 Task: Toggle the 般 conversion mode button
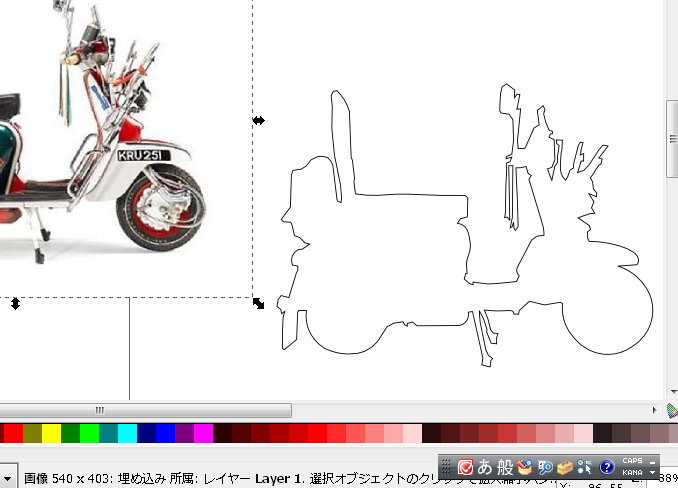(x=505, y=467)
